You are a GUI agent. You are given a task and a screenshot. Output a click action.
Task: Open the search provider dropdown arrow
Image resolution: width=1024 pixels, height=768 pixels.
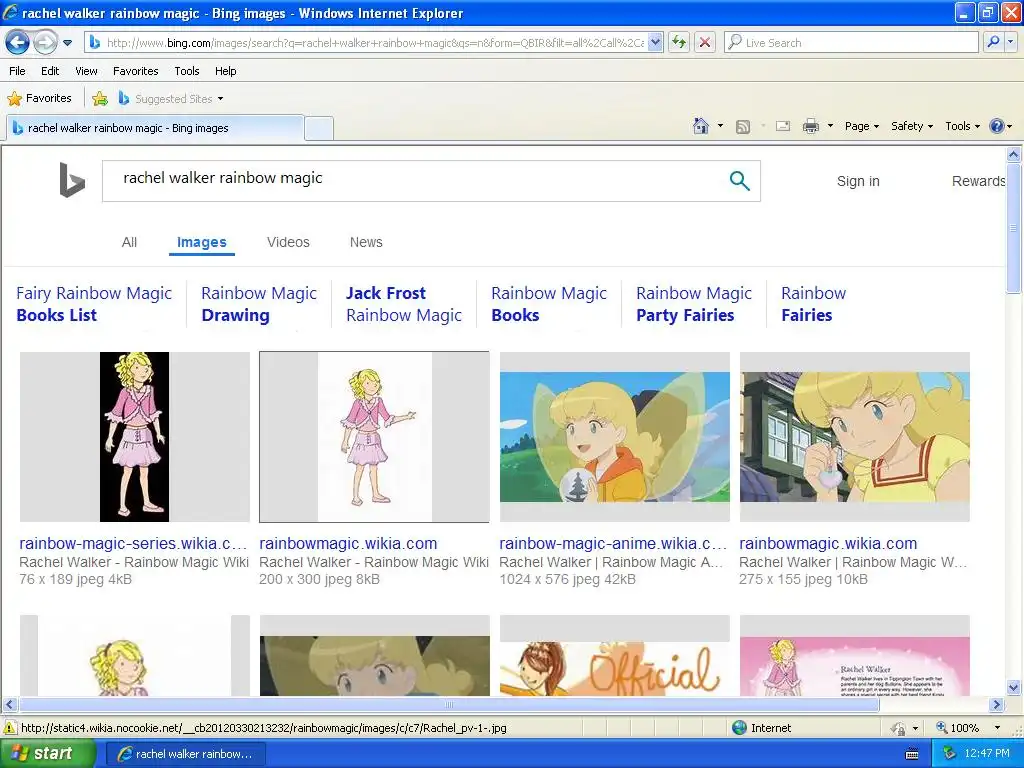point(1010,42)
